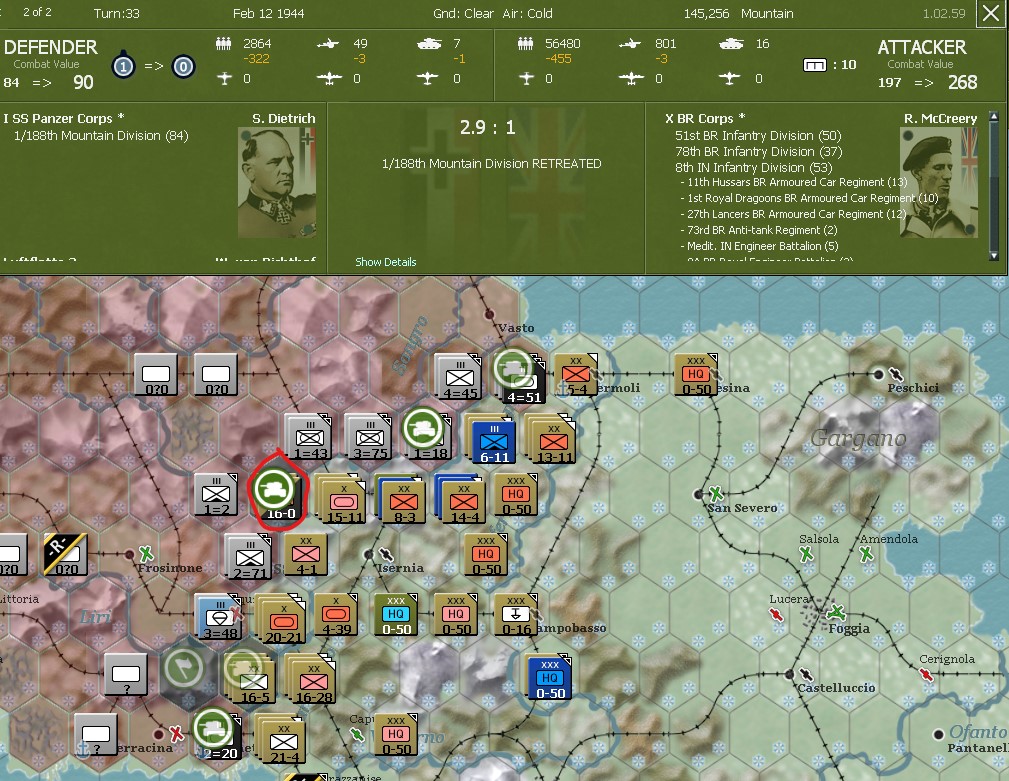Select 11th Hussars BR Armoured Car Regiment entry
Viewport: 1009px width, 781px height.
tap(793, 182)
